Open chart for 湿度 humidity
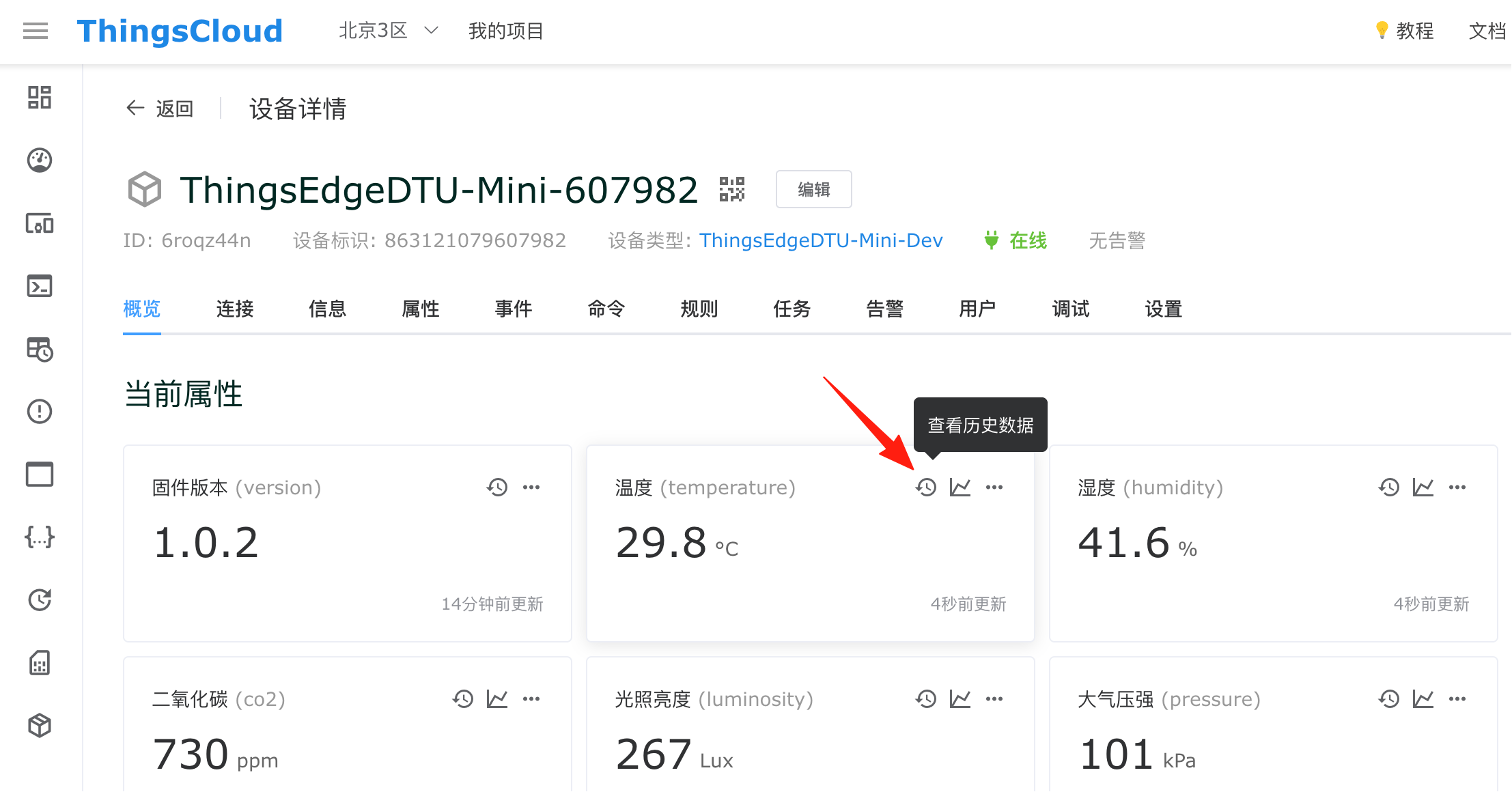This screenshot has height=792, width=1512. pos(1423,487)
